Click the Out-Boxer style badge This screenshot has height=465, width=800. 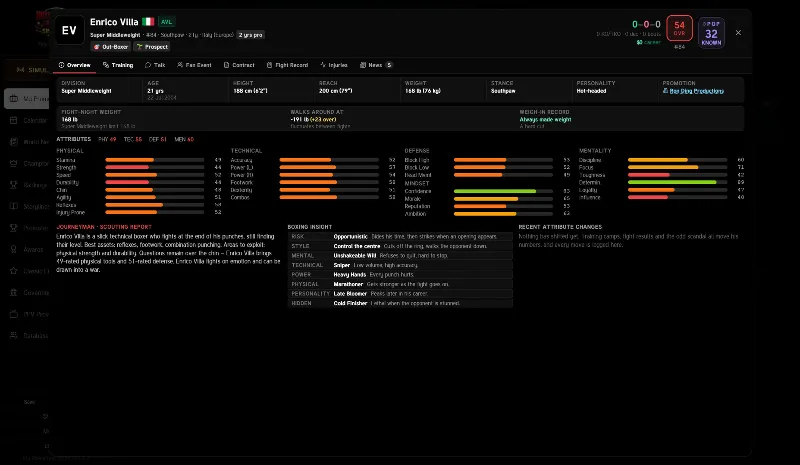click(x=111, y=46)
